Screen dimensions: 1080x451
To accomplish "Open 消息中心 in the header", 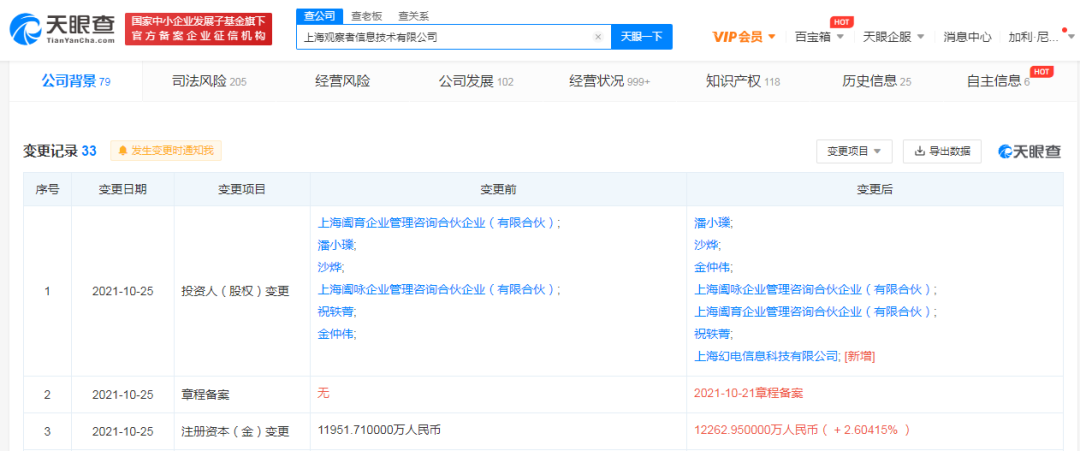I will tap(967, 37).
